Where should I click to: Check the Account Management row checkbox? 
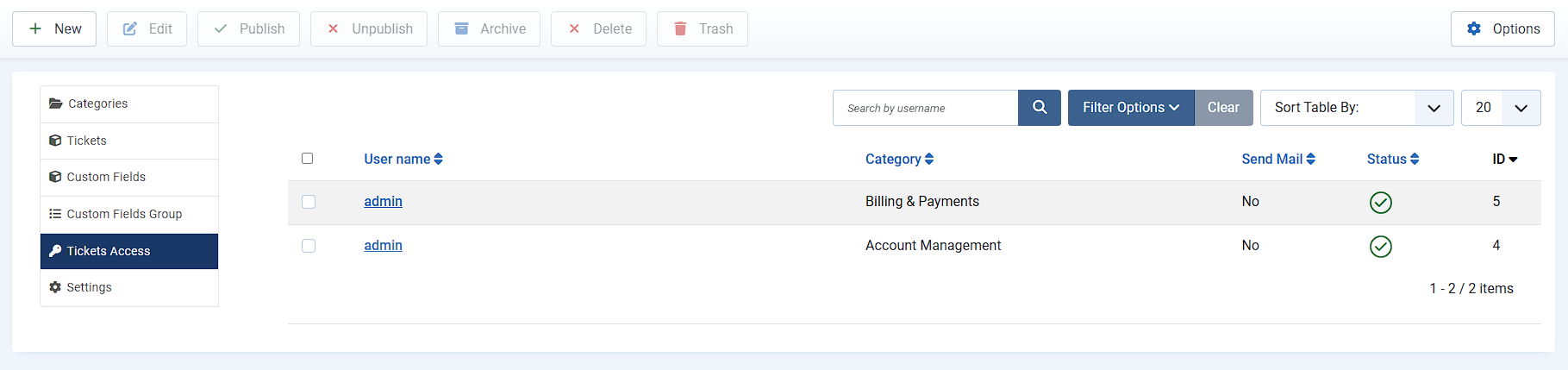coord(309,246)
